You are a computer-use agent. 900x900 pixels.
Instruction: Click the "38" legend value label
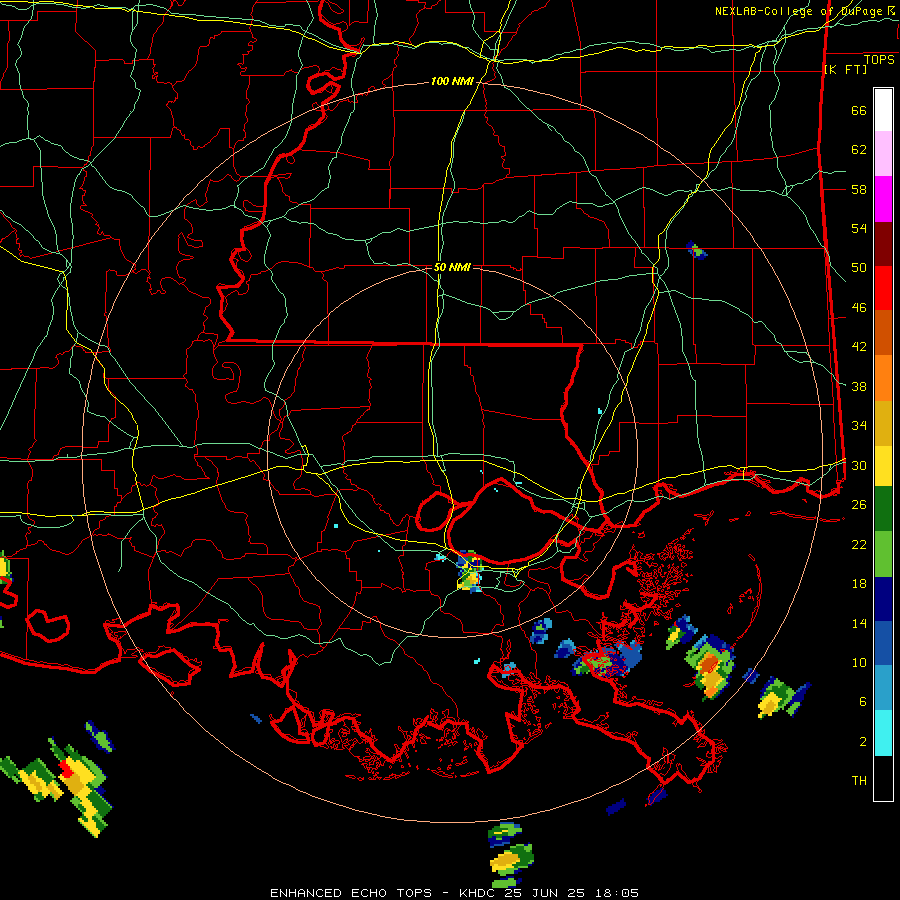[859, 387]
